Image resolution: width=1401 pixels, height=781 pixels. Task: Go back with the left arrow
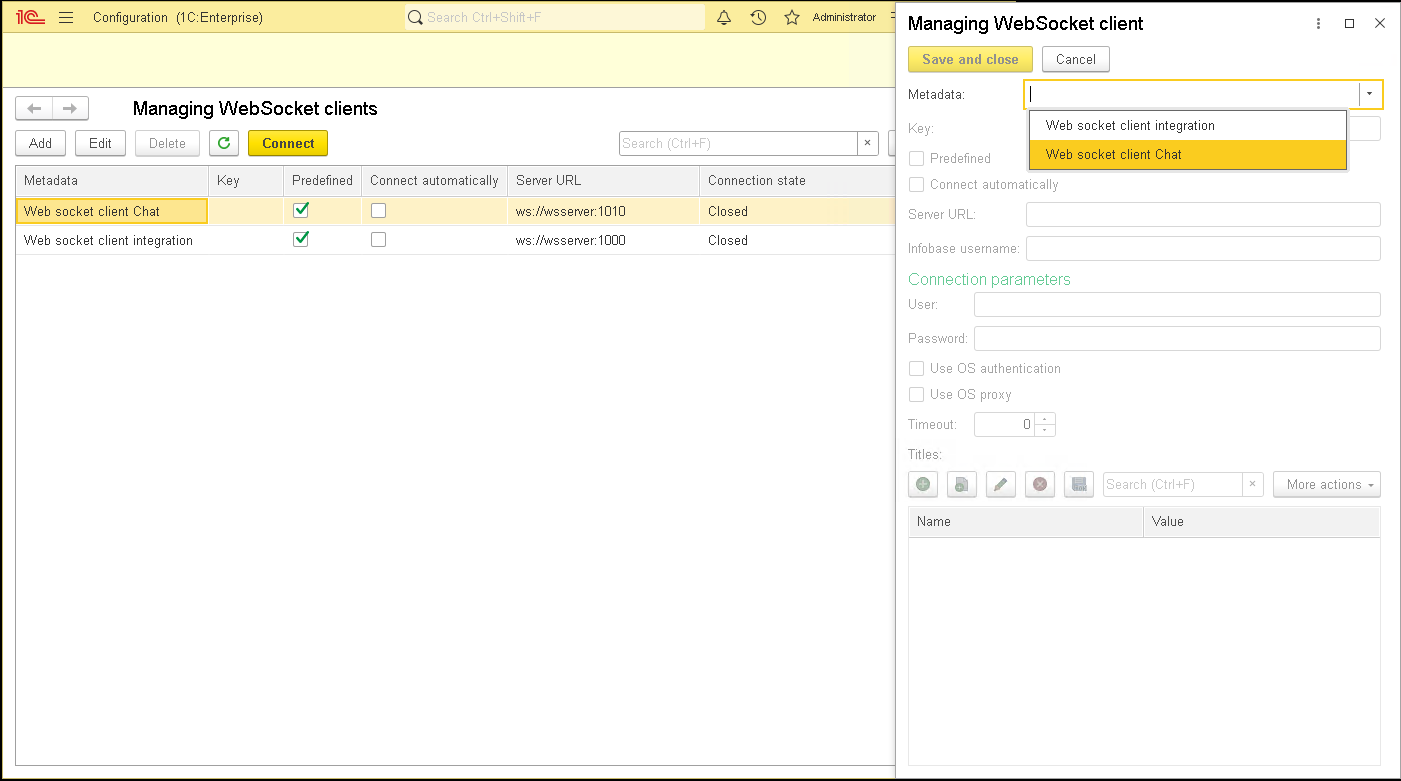(x=34, y=108)
